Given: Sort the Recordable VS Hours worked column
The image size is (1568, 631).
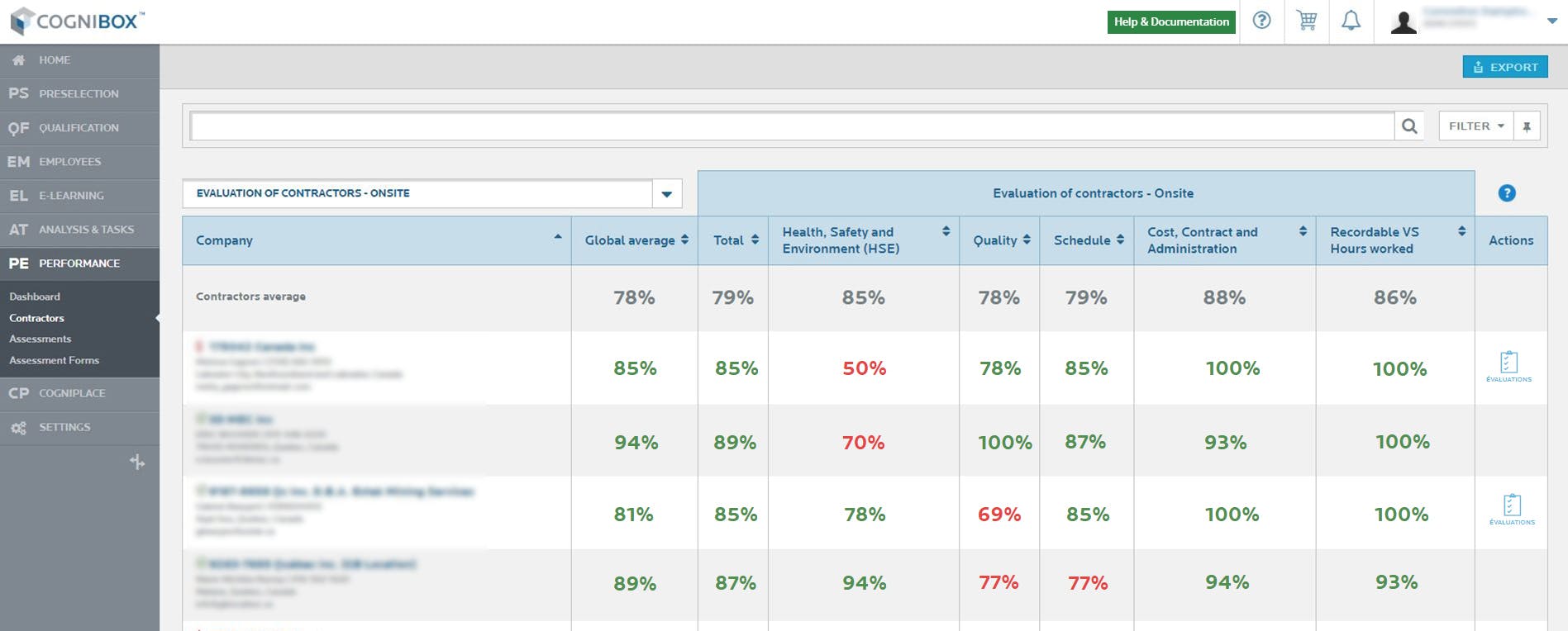Looking at the screenshot, I should click(1462, 231).
